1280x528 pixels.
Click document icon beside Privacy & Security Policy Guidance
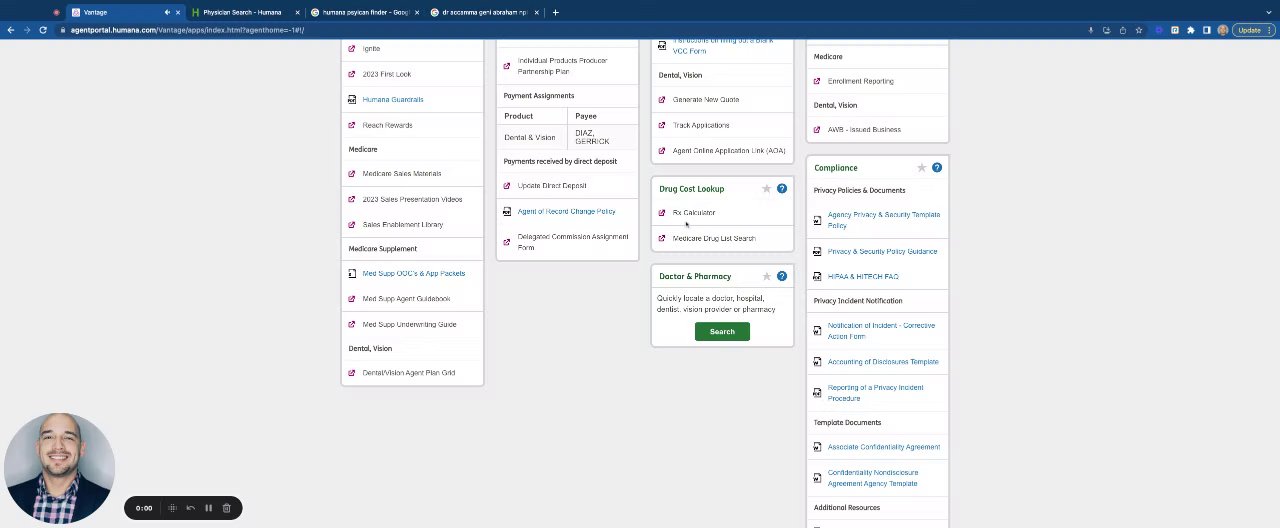click(x=817, y=252)
